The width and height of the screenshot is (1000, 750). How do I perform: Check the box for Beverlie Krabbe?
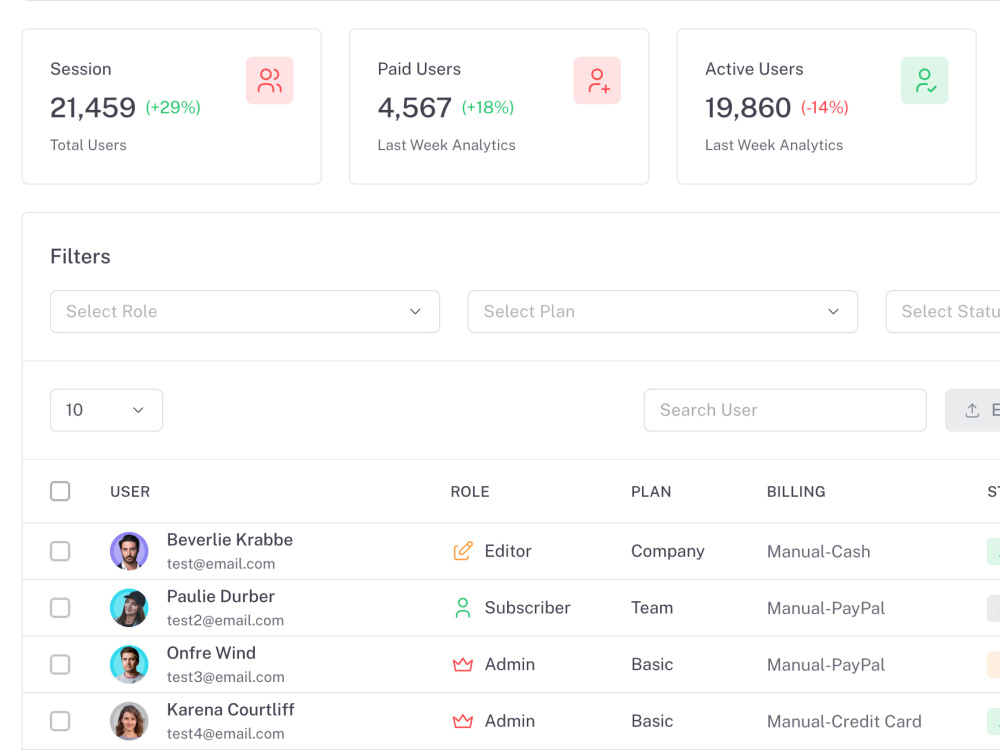[x=60, y=551]
